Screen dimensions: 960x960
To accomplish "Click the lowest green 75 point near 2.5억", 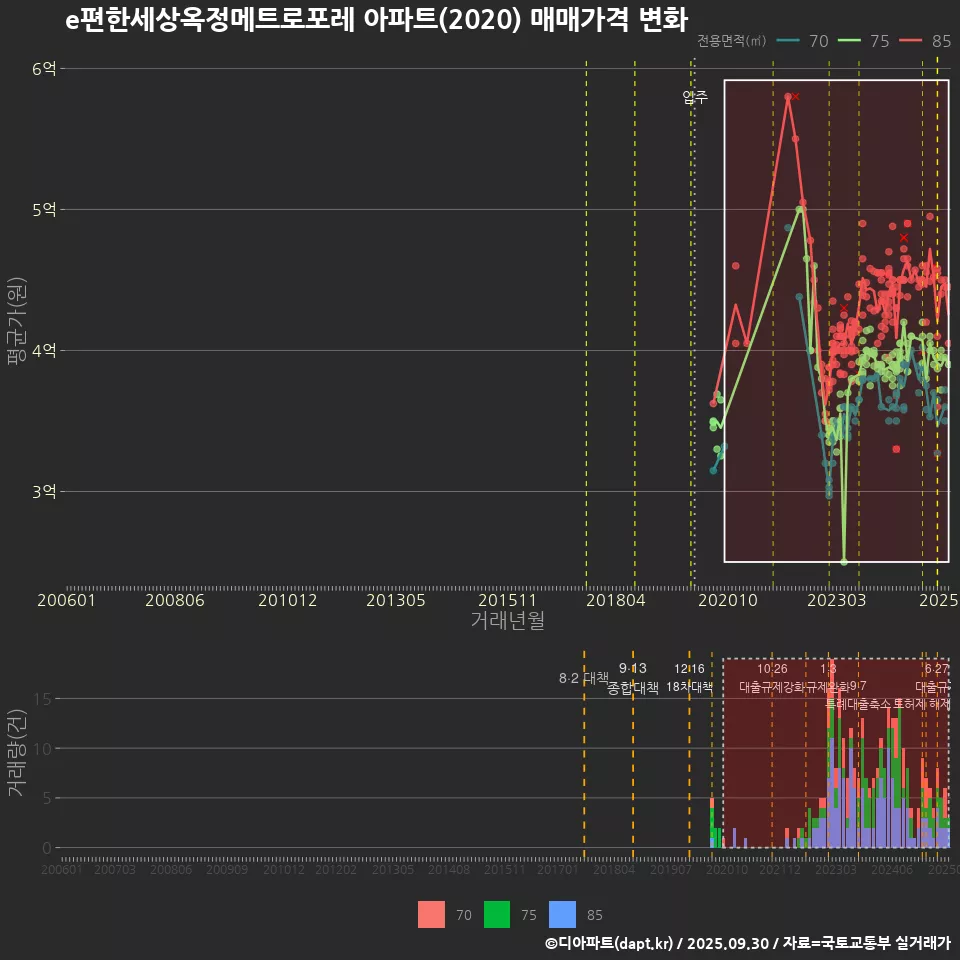I will tap(844, 561).
